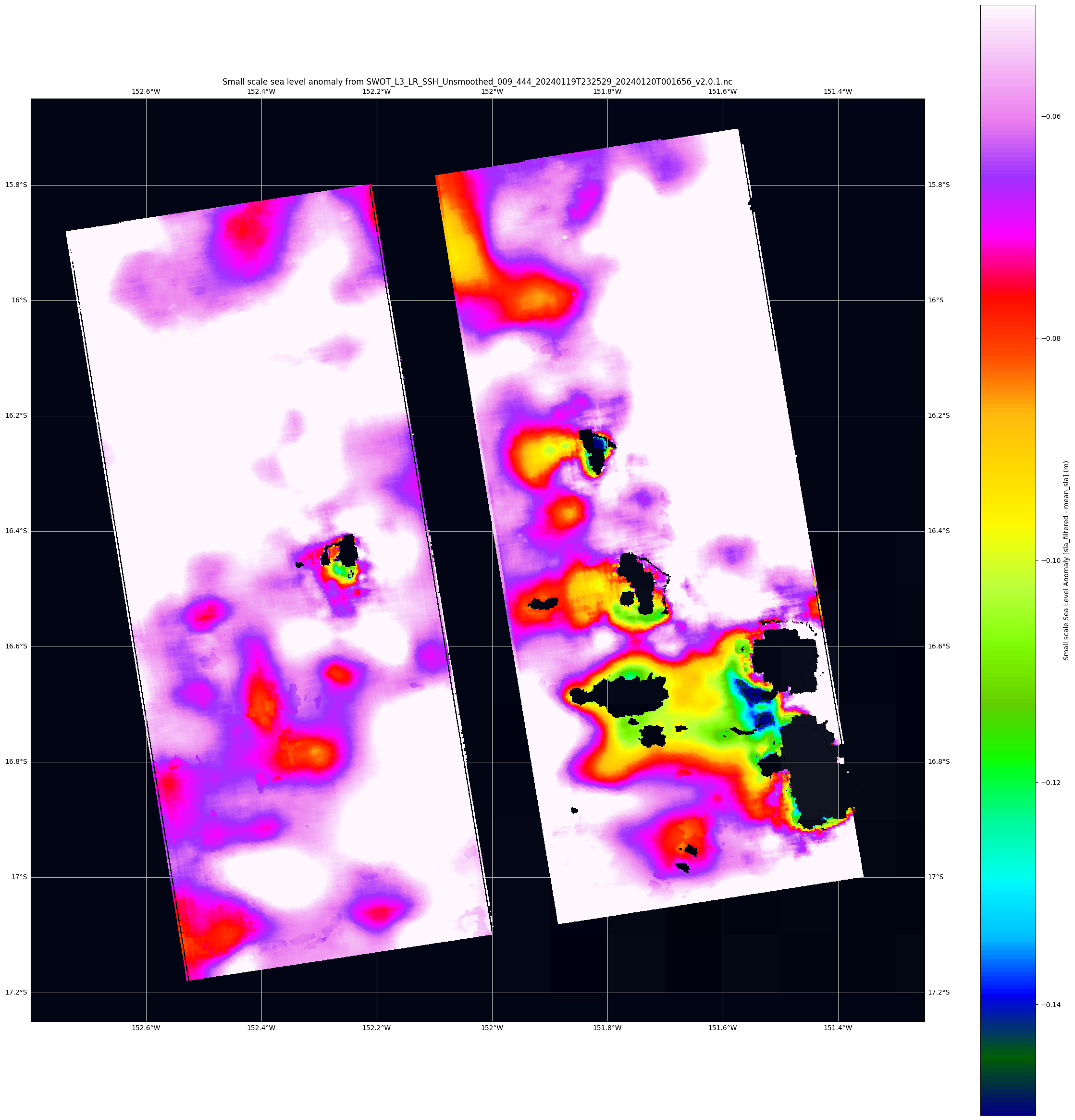Click the 152°W label on the bottom axis

[492, 1028]
